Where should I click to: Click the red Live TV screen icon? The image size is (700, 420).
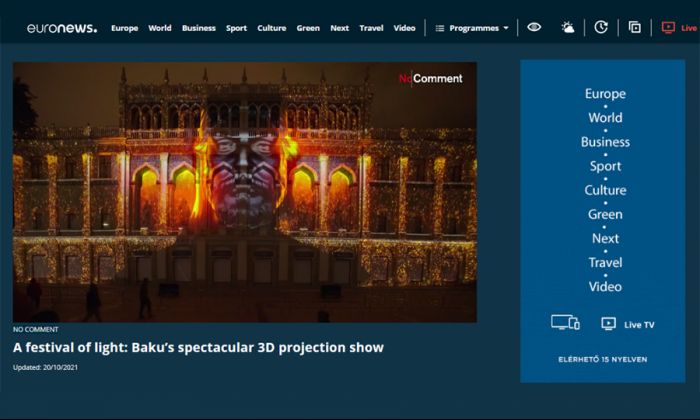[x=668, y=28]
